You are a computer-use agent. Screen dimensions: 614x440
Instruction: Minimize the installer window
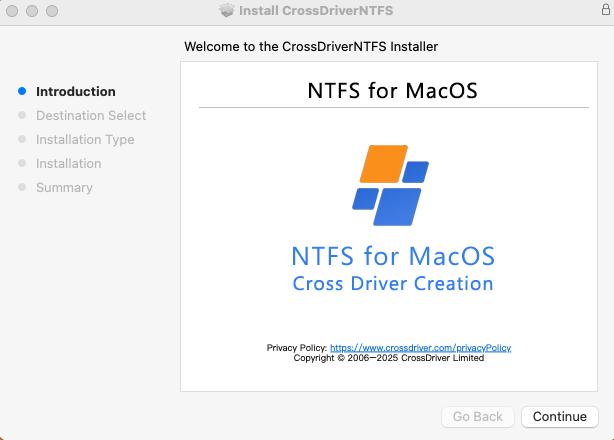[32, 11]
